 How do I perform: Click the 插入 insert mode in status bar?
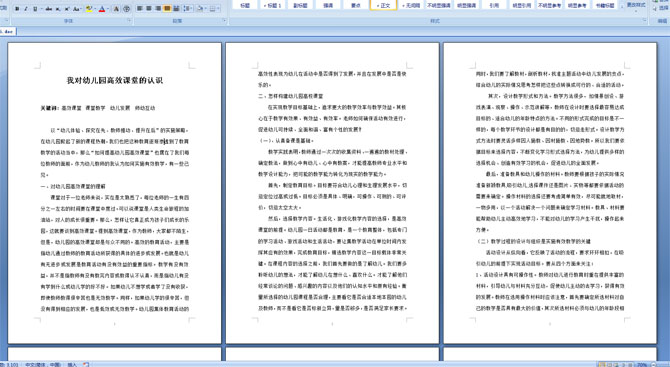(x=72, y=364)
